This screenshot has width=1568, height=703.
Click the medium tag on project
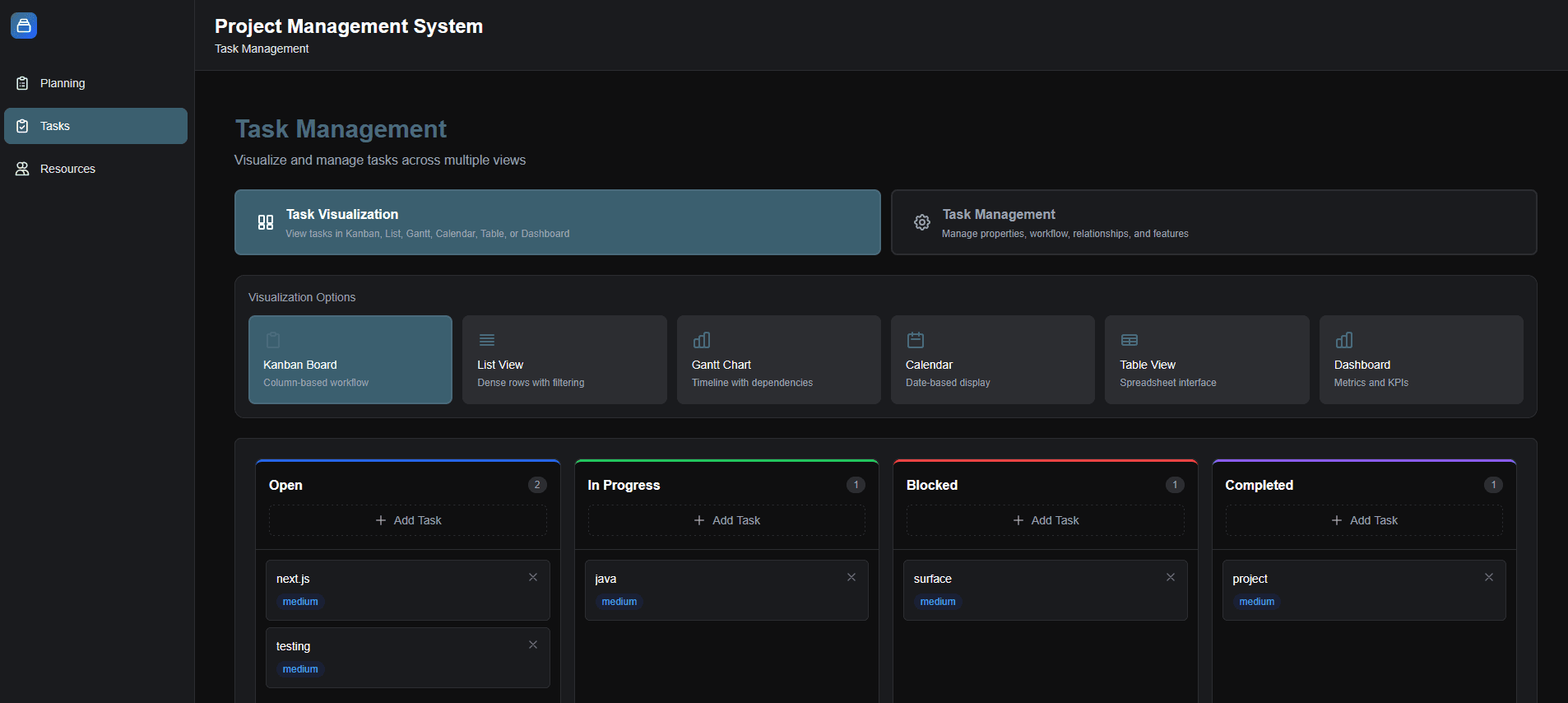(1257, 602)
